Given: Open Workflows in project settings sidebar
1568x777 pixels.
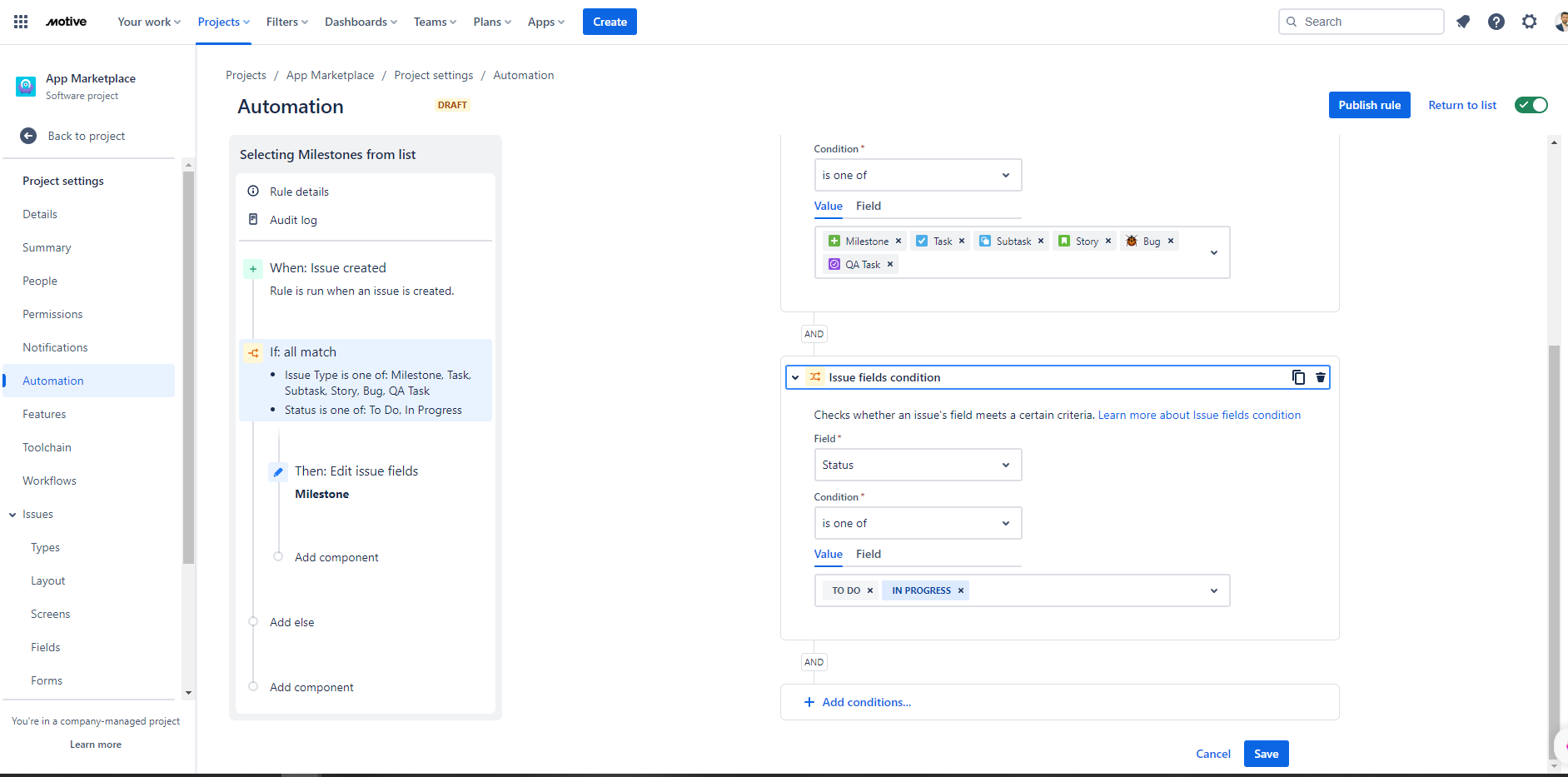Looking at the screenshot, I should tap(49, 481).
